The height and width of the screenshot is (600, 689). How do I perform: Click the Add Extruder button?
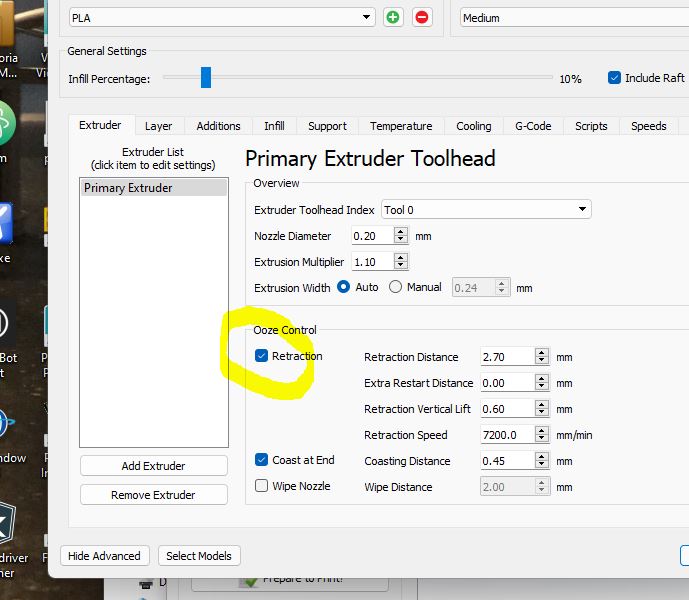154,465
